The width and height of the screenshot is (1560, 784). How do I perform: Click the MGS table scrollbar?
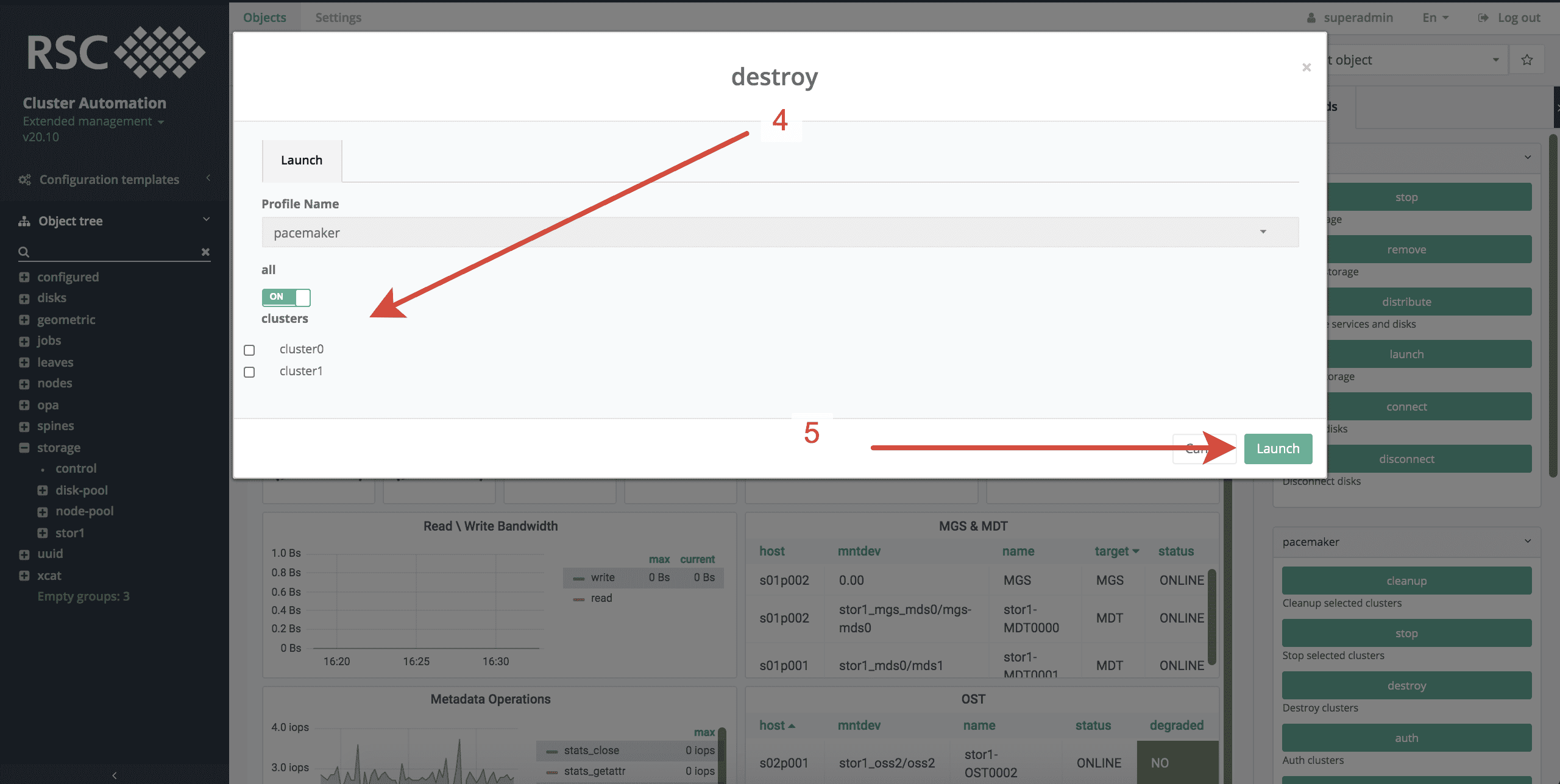pos(1212,615)
